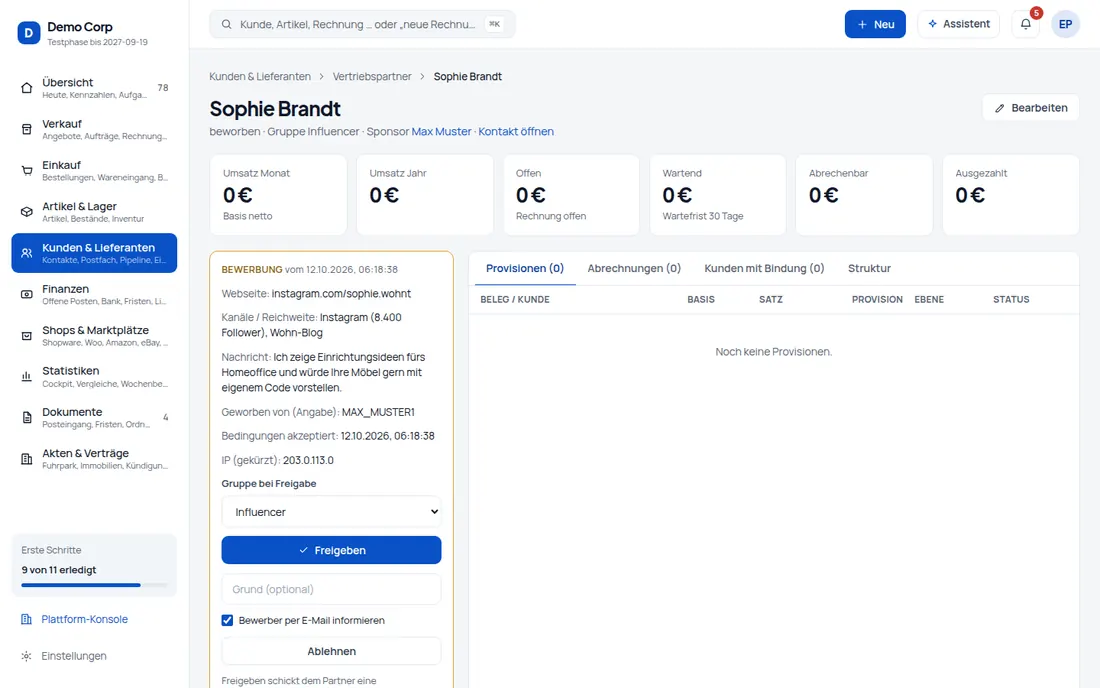Go to Vertriebspartner breadcrumb
This screenshot has height=688, width=1100.
(372, 76)
